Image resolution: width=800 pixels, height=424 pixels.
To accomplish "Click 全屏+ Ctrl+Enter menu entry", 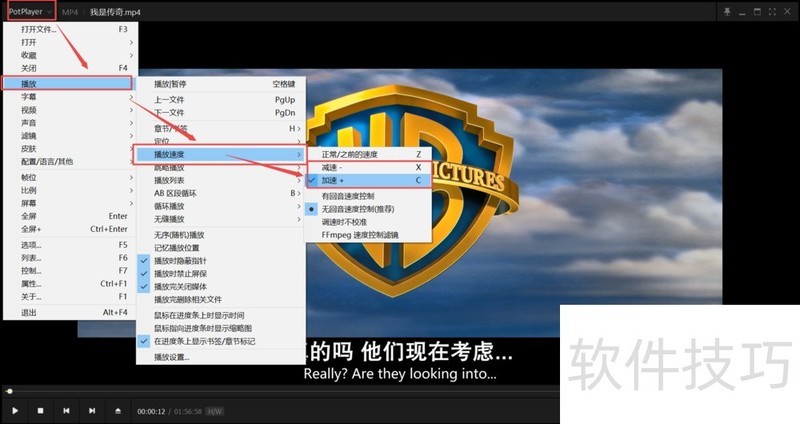I will click(69, 229).
